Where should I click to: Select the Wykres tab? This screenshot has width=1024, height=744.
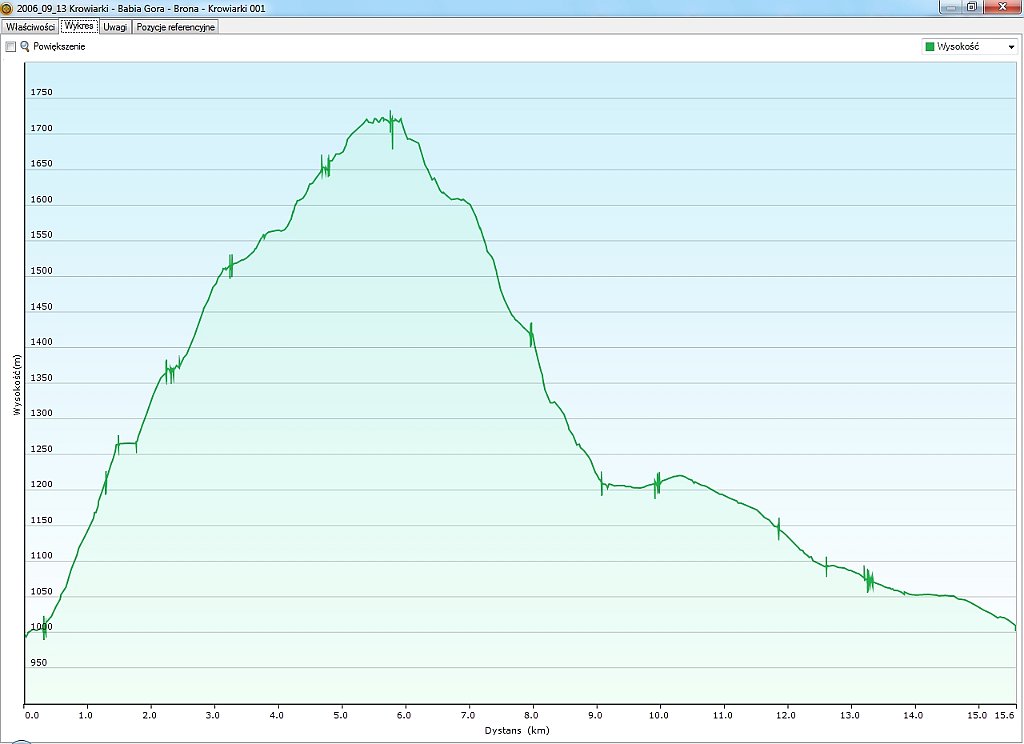(x=79, y=26)
